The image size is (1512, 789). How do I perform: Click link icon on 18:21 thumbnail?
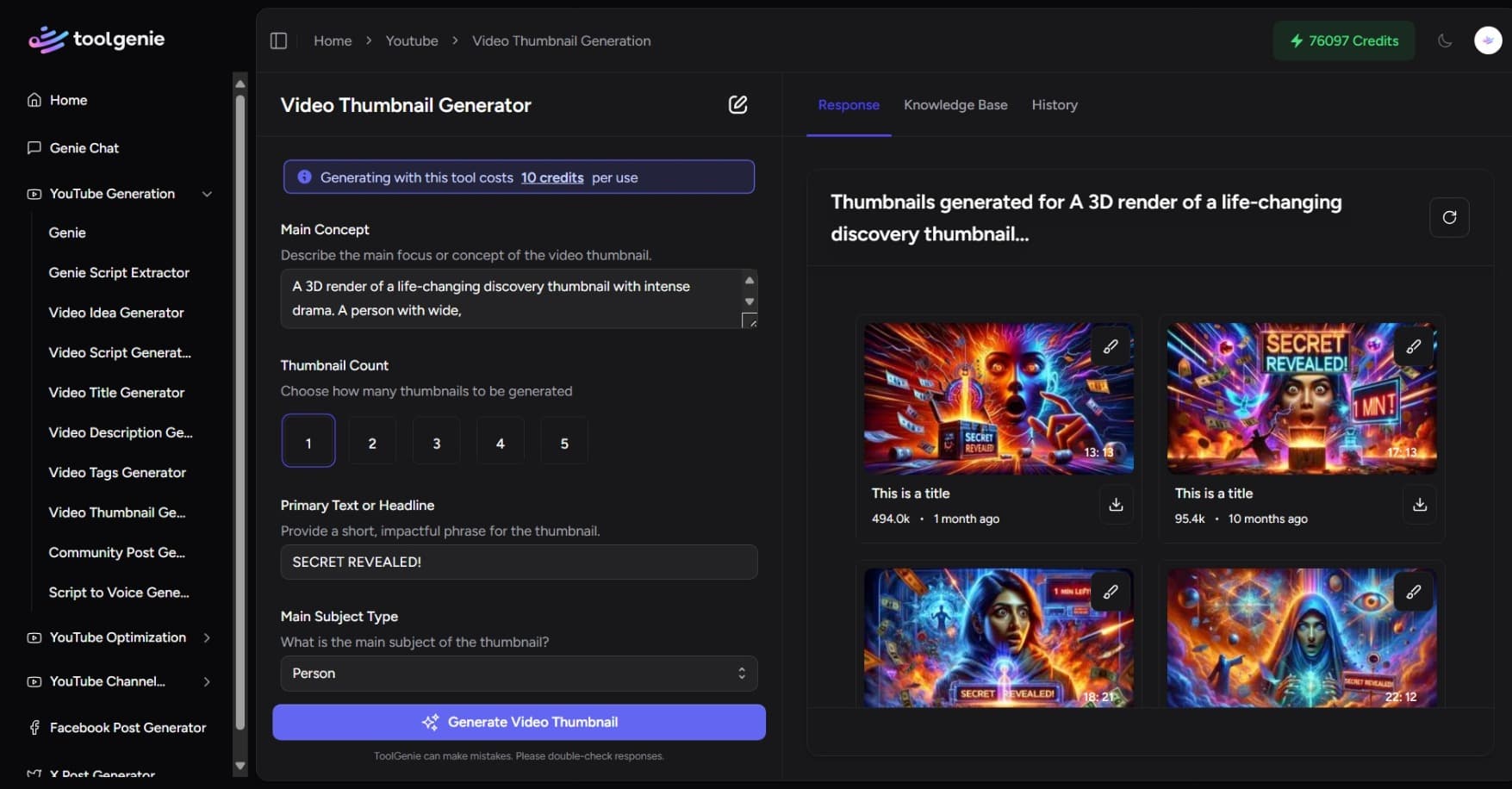coord(1111,592)
